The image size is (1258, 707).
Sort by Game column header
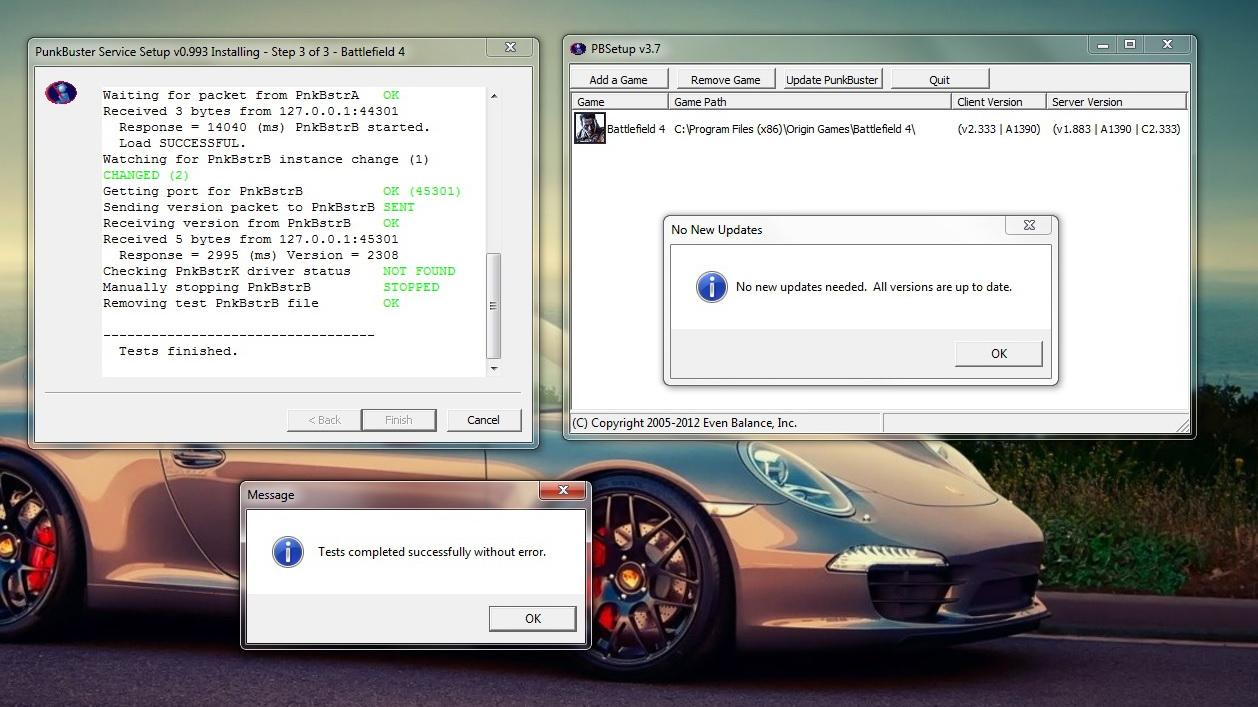pos(619,101)
